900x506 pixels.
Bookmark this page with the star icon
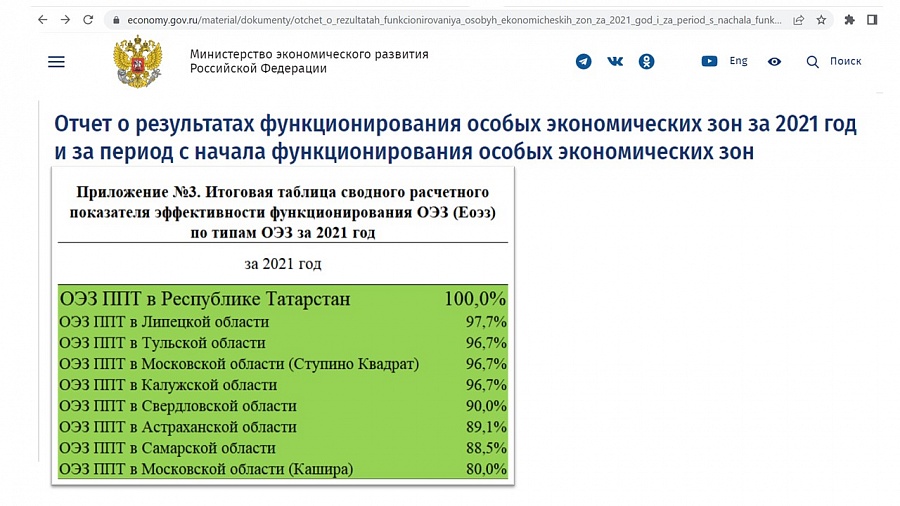(821, 20)
